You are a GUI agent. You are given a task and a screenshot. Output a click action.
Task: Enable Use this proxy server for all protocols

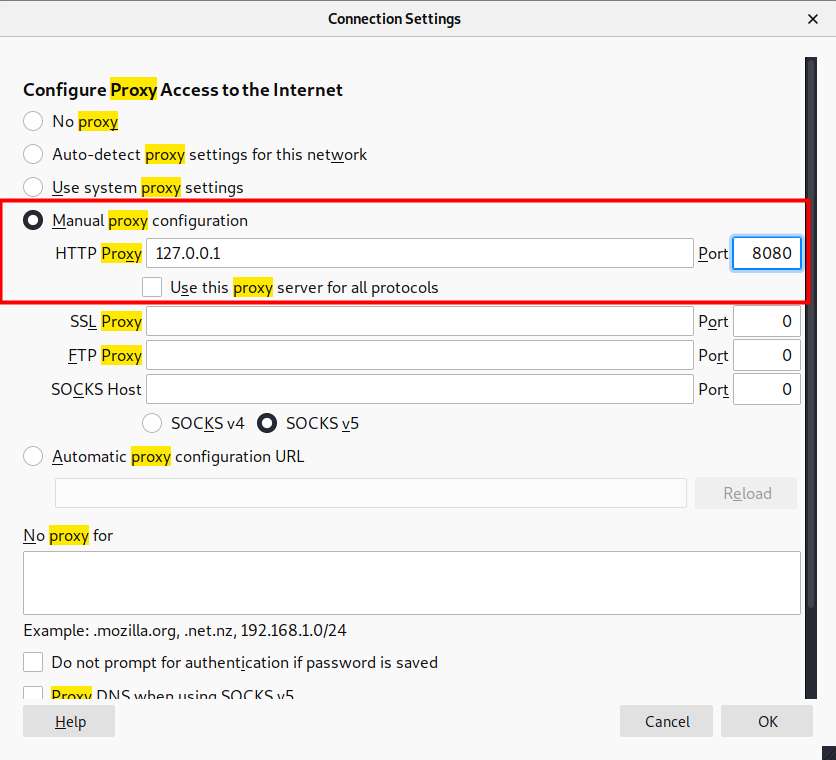pos(152,288)
